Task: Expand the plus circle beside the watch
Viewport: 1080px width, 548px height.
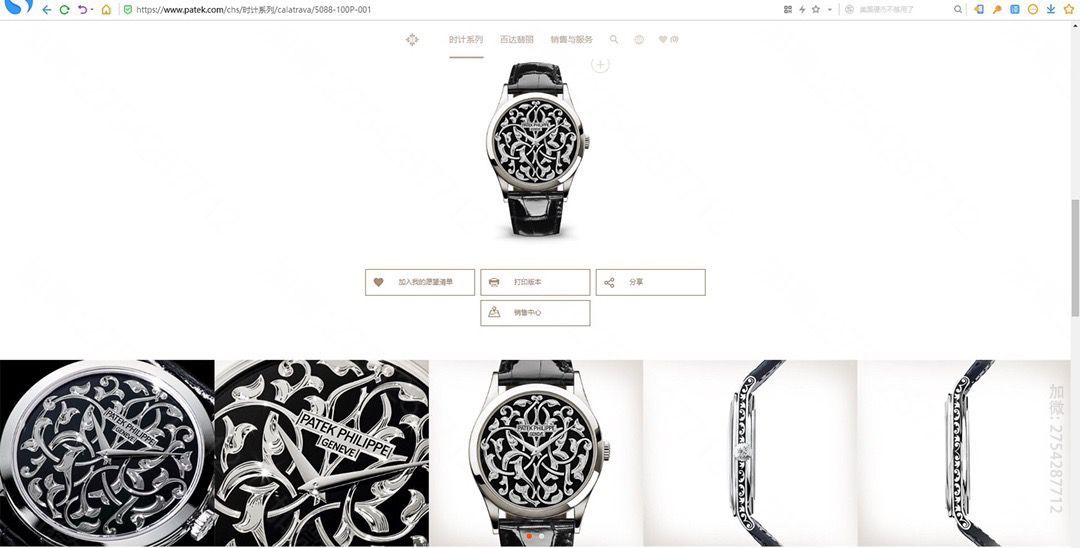Action: pyautogui.click(x=600, y=65)
